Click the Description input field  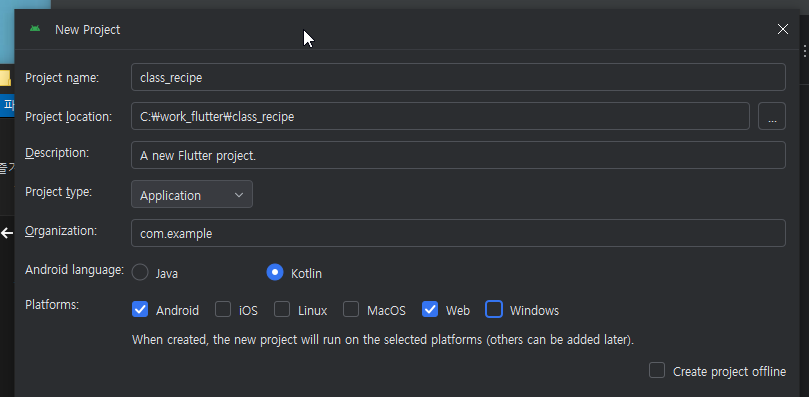tap(458, 155)
